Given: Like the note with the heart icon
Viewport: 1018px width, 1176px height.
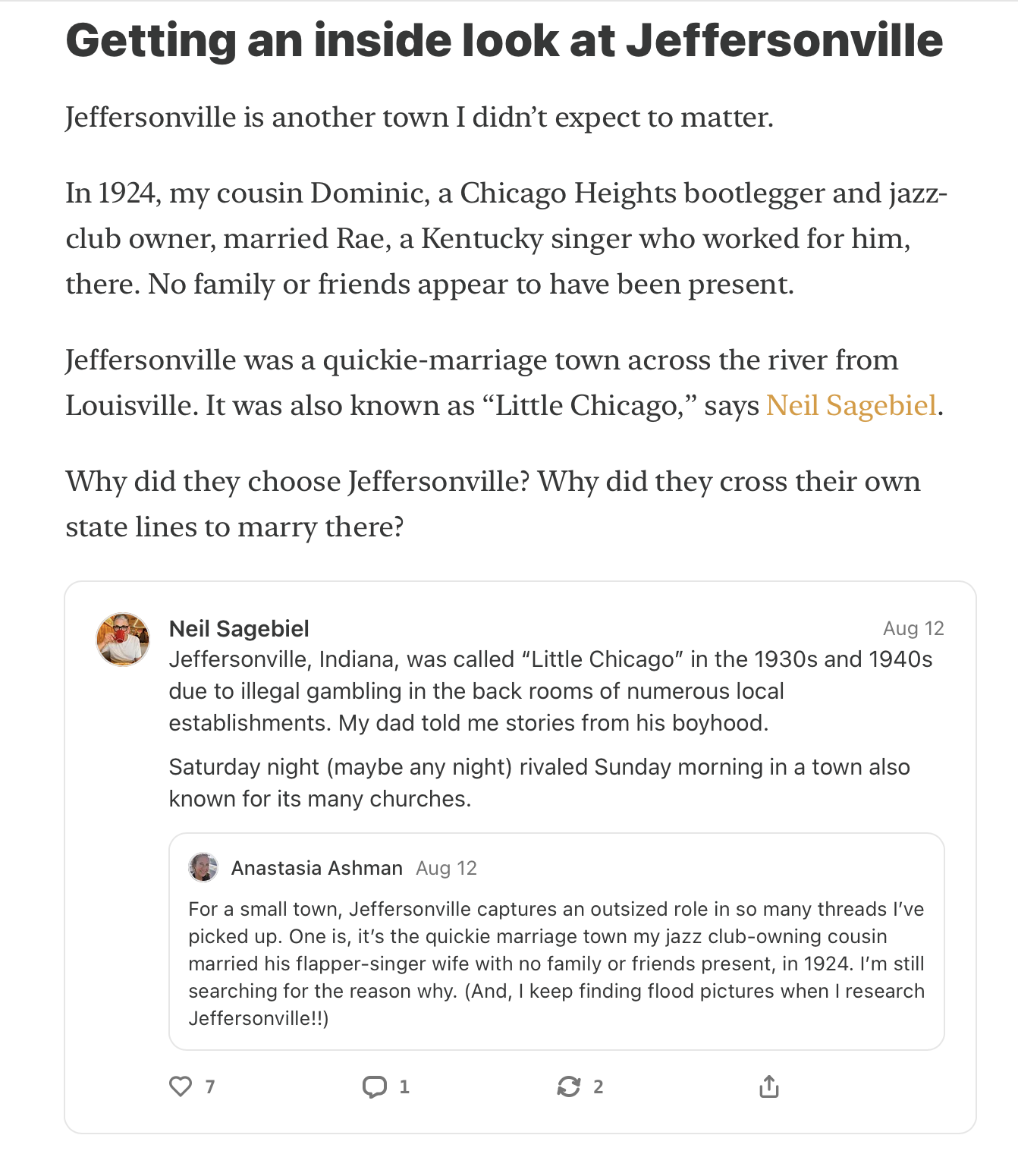Looking at the screenshot, I should [181, 1086].
